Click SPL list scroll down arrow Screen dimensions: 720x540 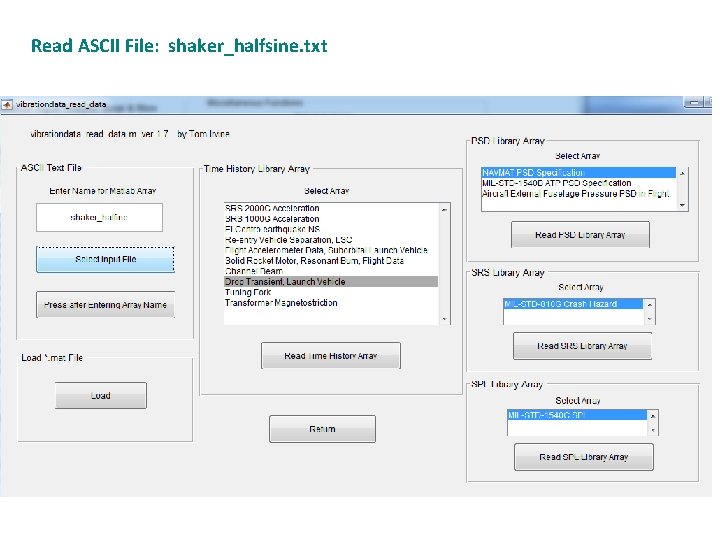click(x=652, y=430)
